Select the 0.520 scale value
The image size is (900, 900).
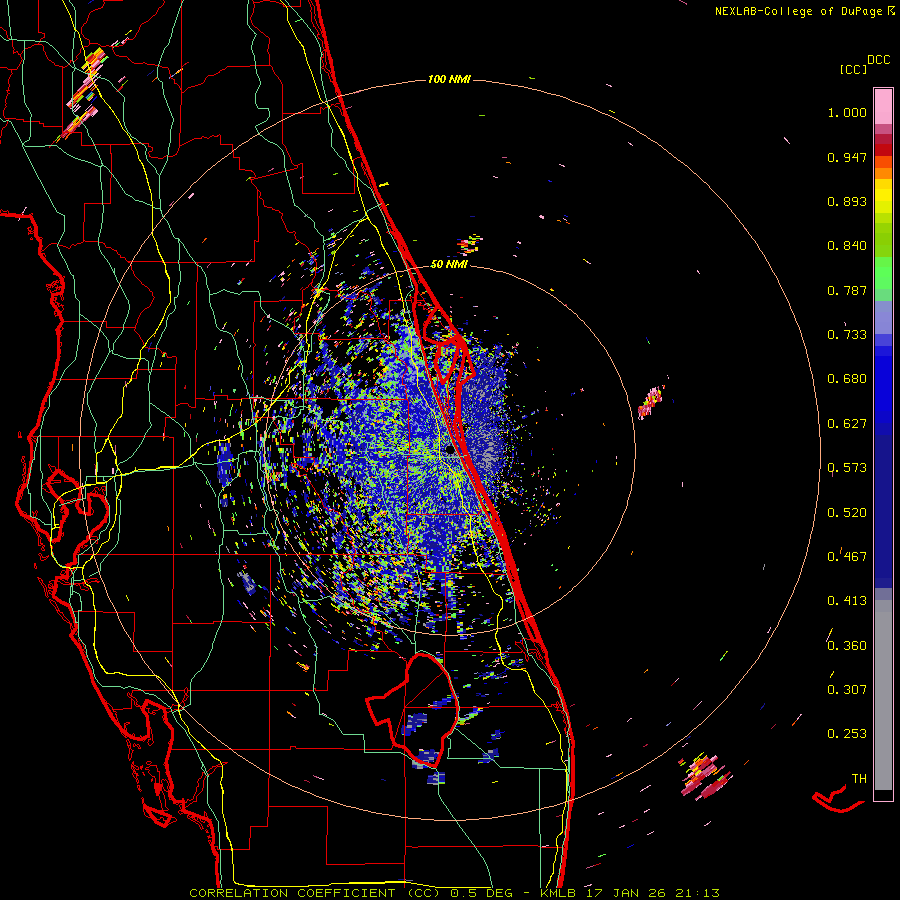(x=847, y=513)
